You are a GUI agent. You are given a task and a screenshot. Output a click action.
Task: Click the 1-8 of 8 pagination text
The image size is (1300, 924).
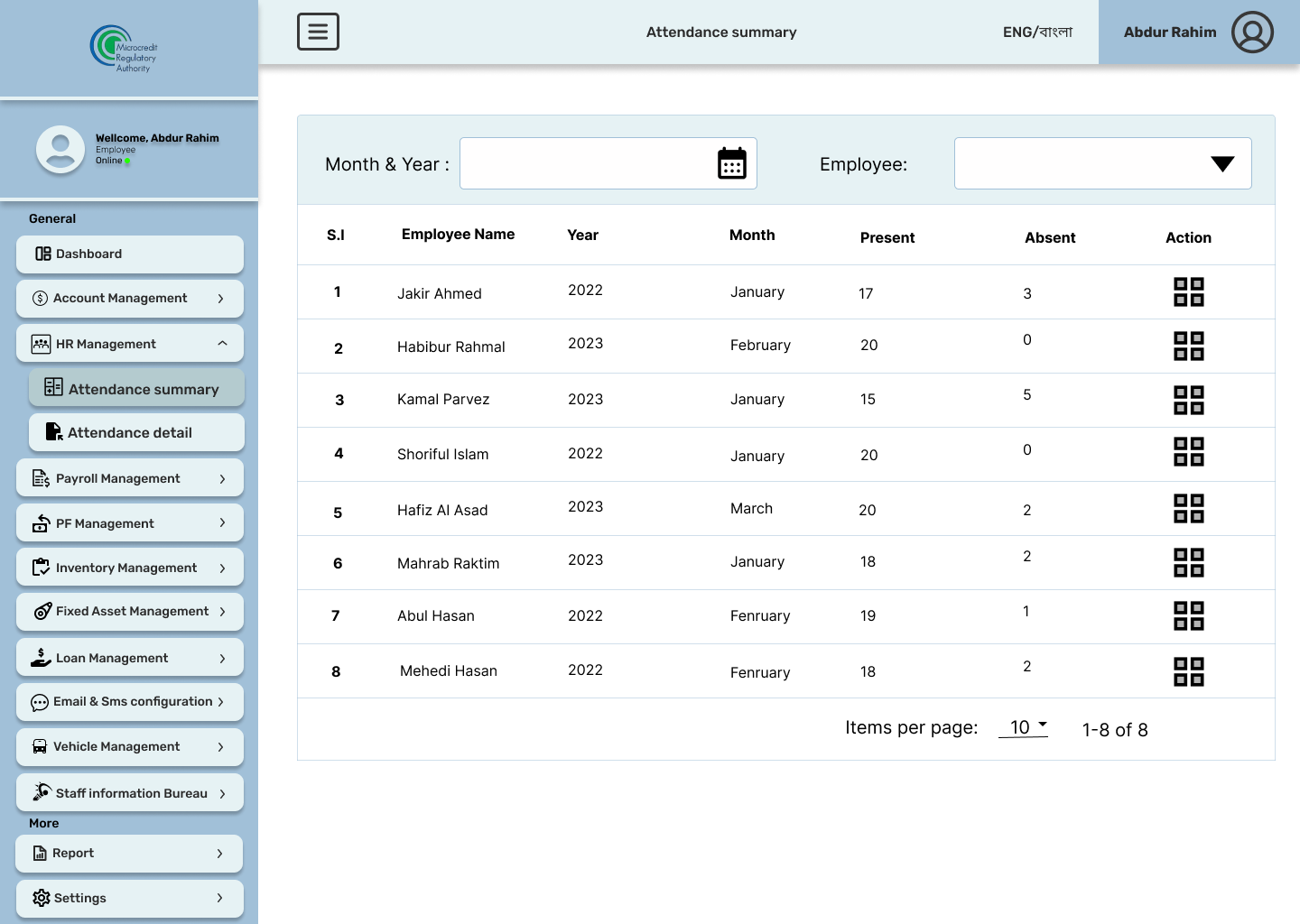[x=1115, y=729]
